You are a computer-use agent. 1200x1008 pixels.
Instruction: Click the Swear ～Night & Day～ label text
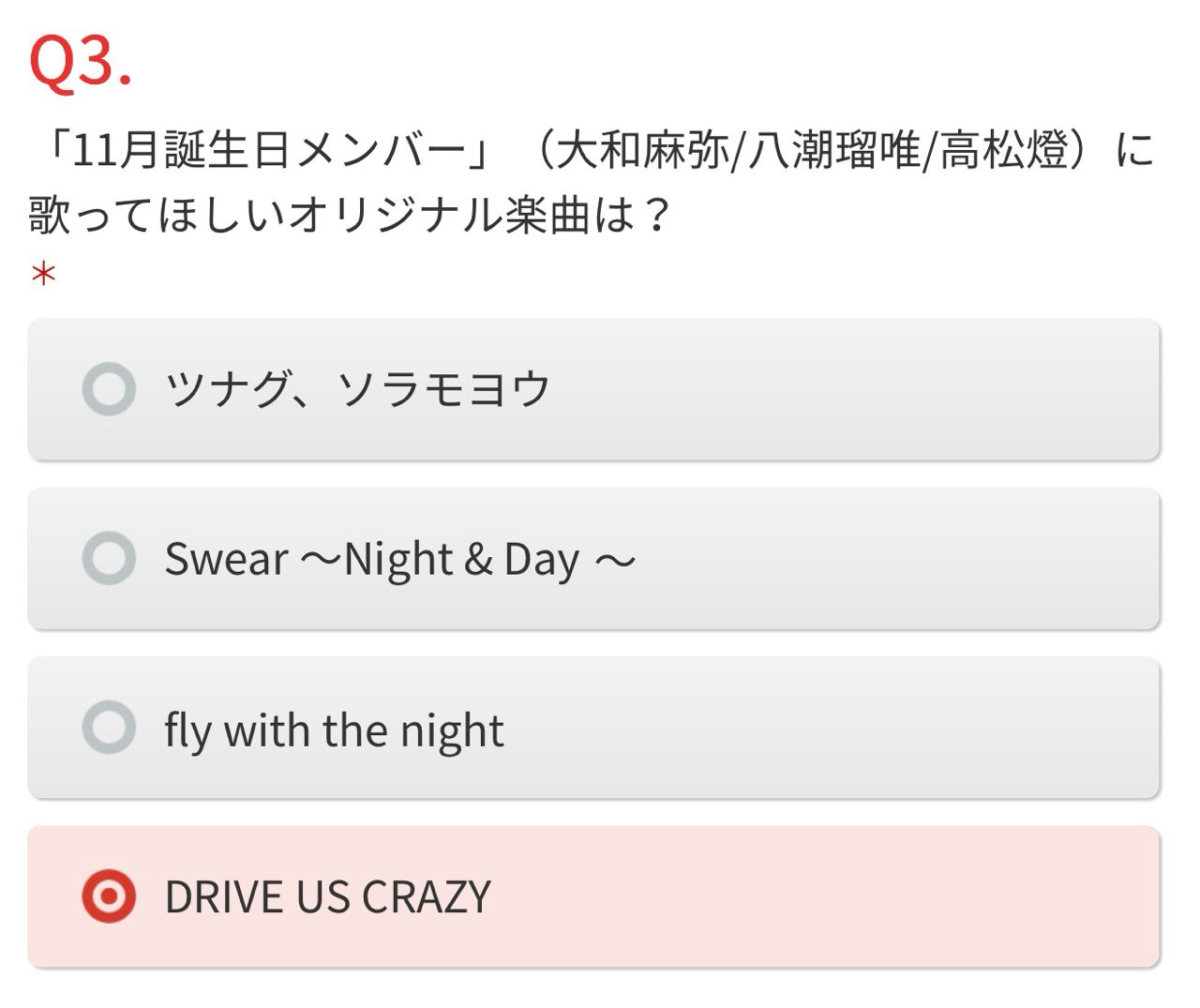coord(399,560)
